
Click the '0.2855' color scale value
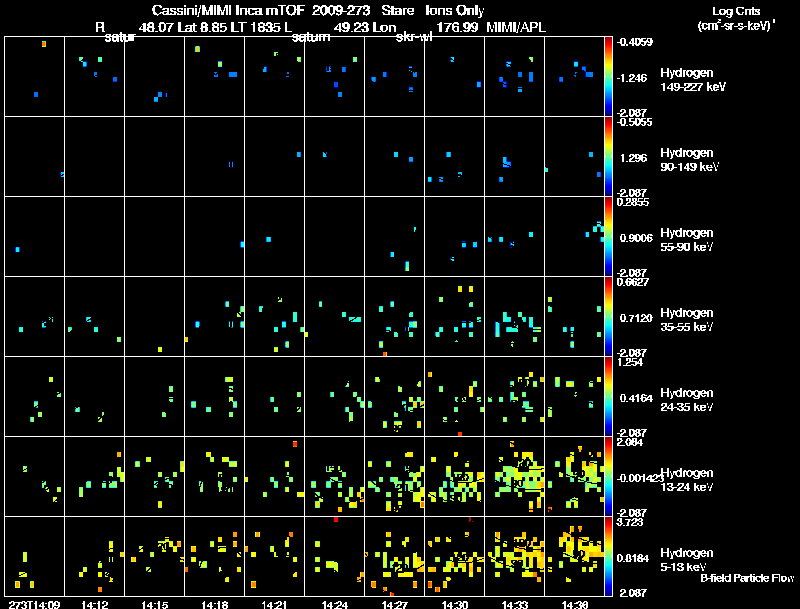pyautogui.click(x=633, y=202)
